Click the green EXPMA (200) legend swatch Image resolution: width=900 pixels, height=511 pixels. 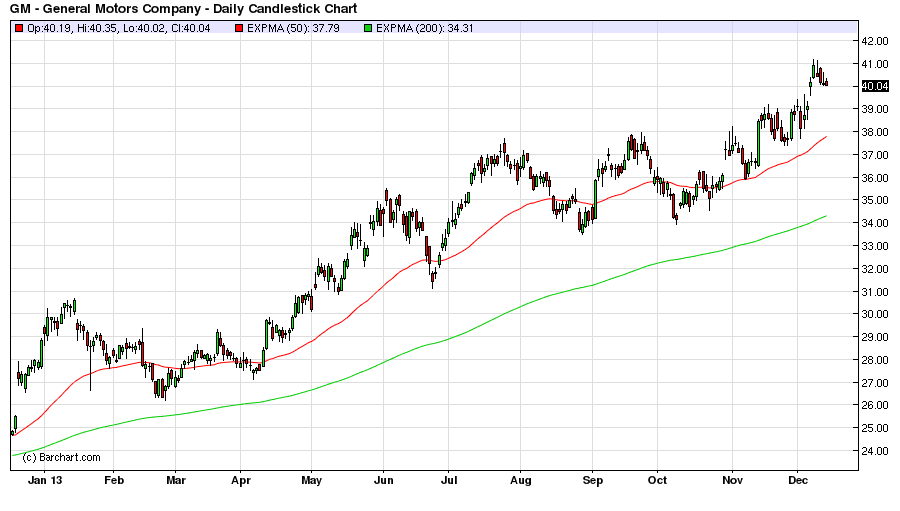click(368, 28)
